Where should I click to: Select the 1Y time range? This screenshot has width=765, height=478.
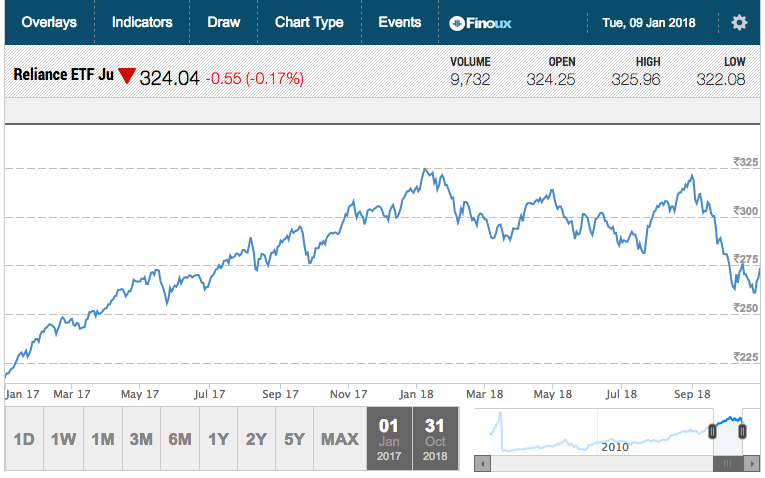click(x=218, y=439)
